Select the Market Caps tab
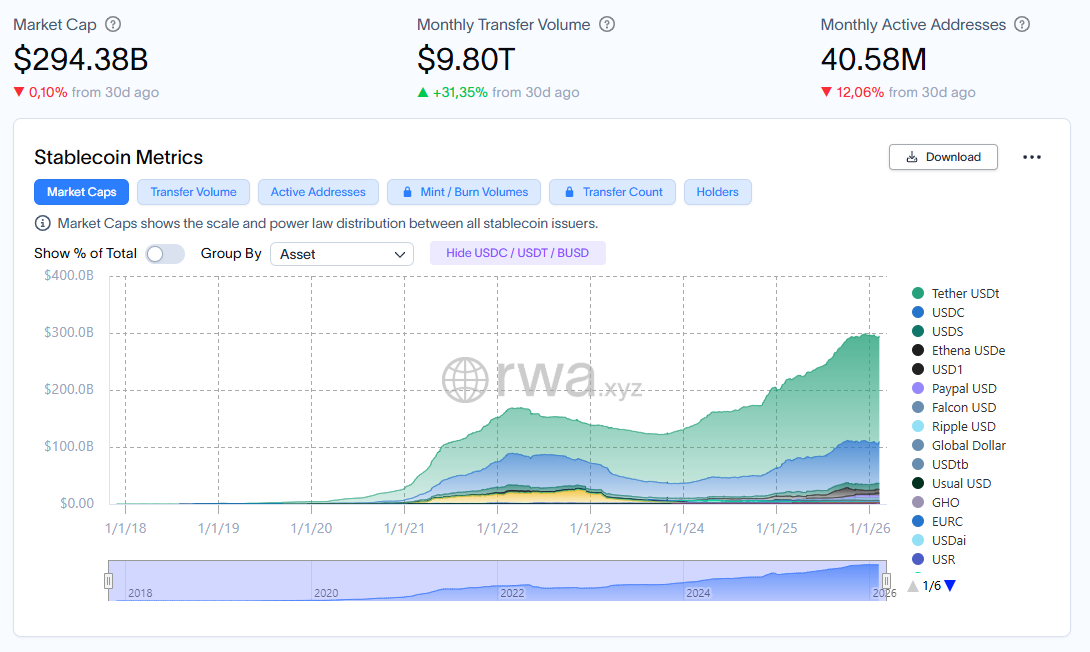Viewport: 1090px width, 652px height. point(81,192)
